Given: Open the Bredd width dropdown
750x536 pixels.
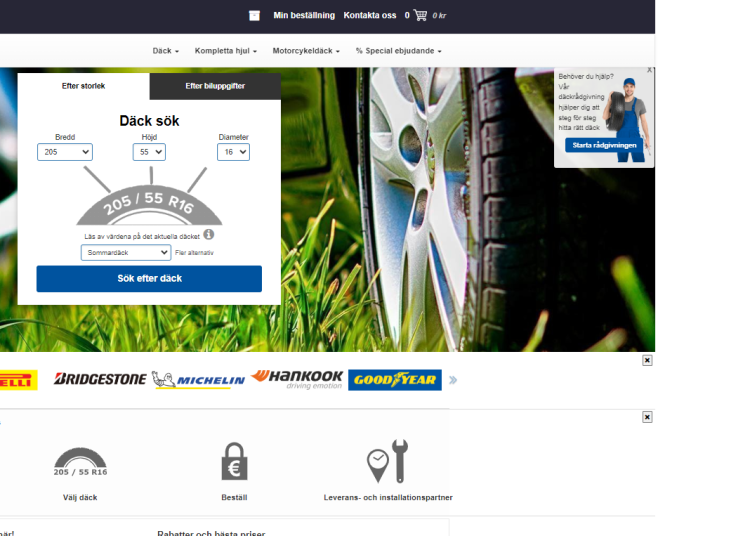Looking at the screenshot, I should click(65, 152).
